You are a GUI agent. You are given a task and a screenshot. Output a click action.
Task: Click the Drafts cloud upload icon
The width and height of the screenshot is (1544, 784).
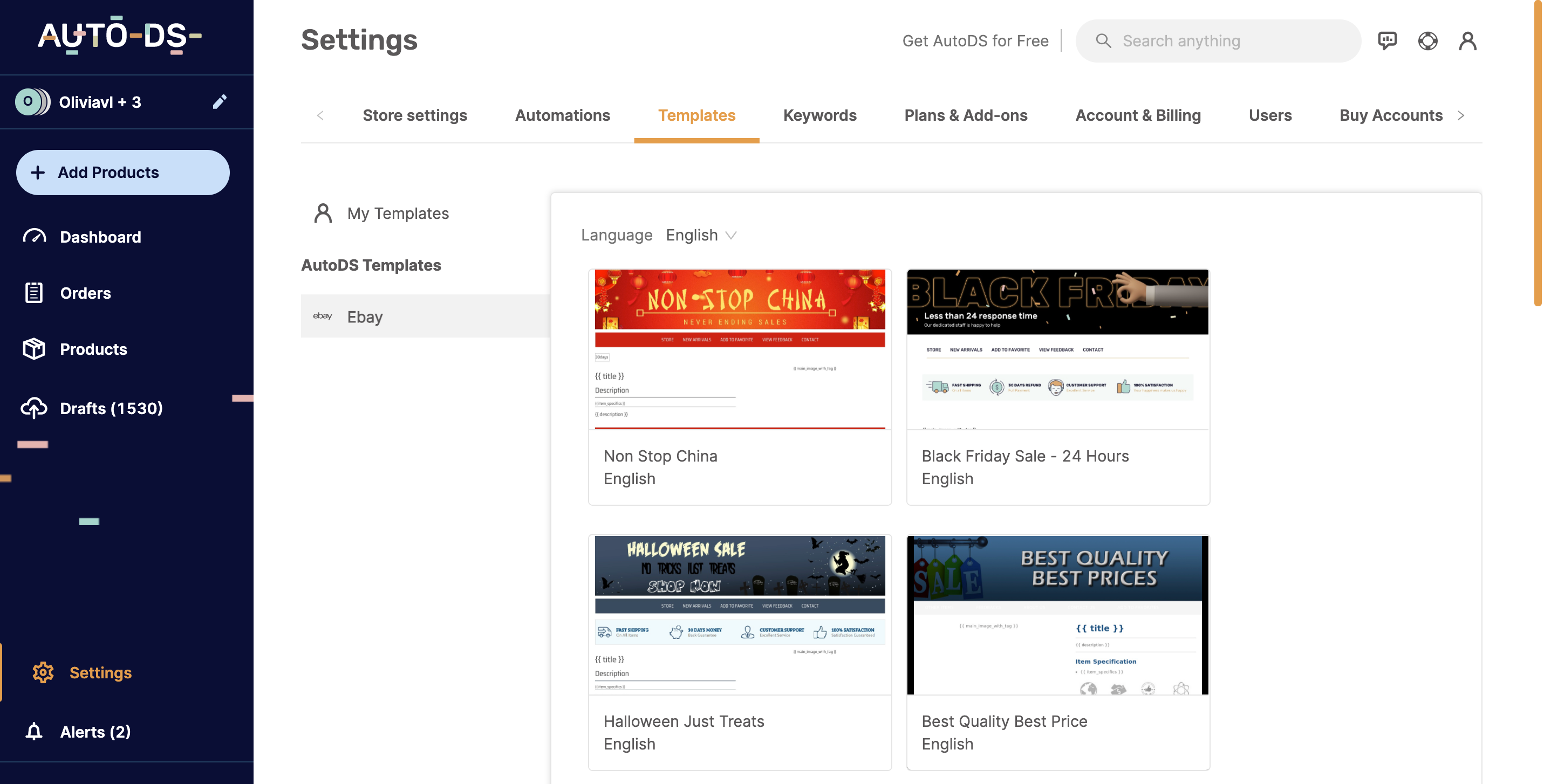click(x=34, y=408)
